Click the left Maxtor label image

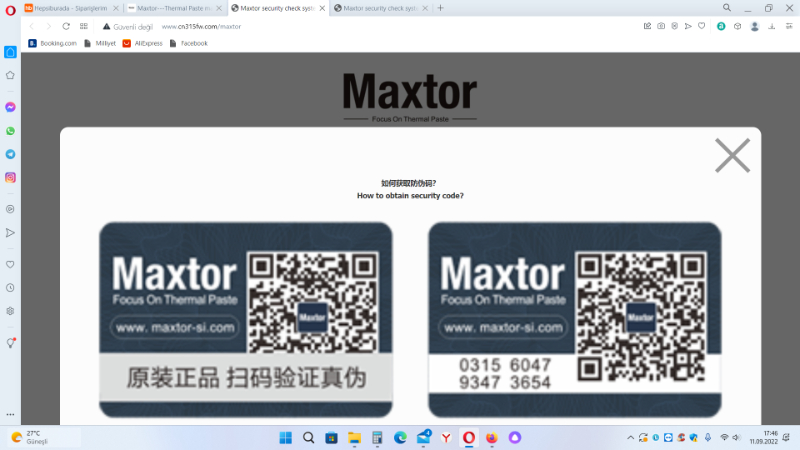[x=245, y=319]
